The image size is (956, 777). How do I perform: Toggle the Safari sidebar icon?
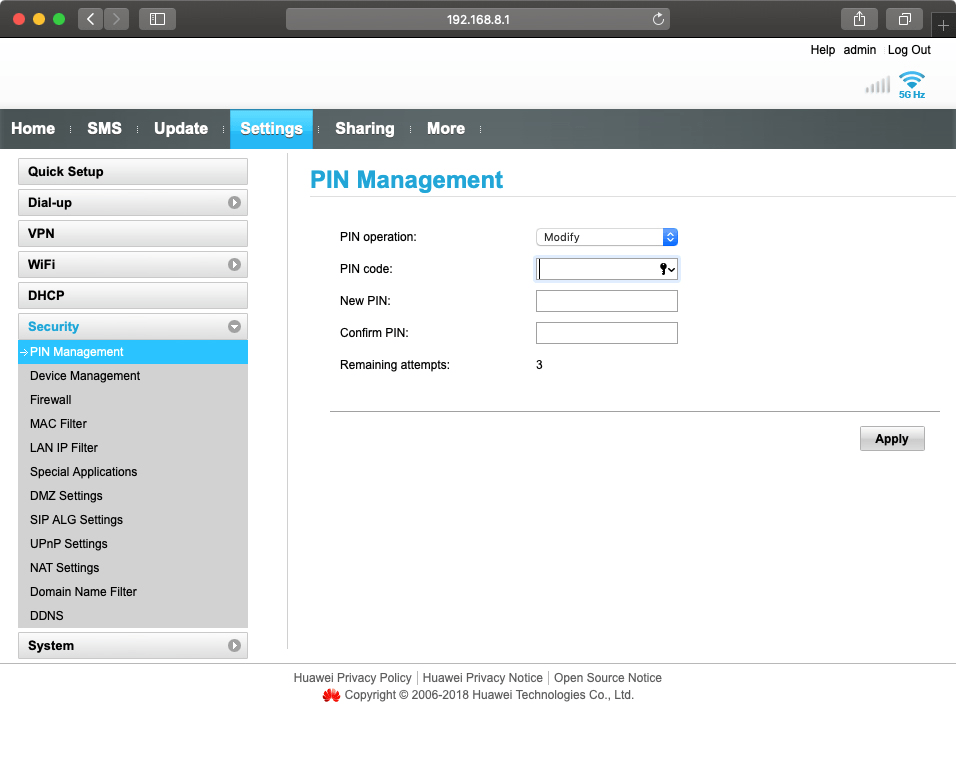click(157, 19)
